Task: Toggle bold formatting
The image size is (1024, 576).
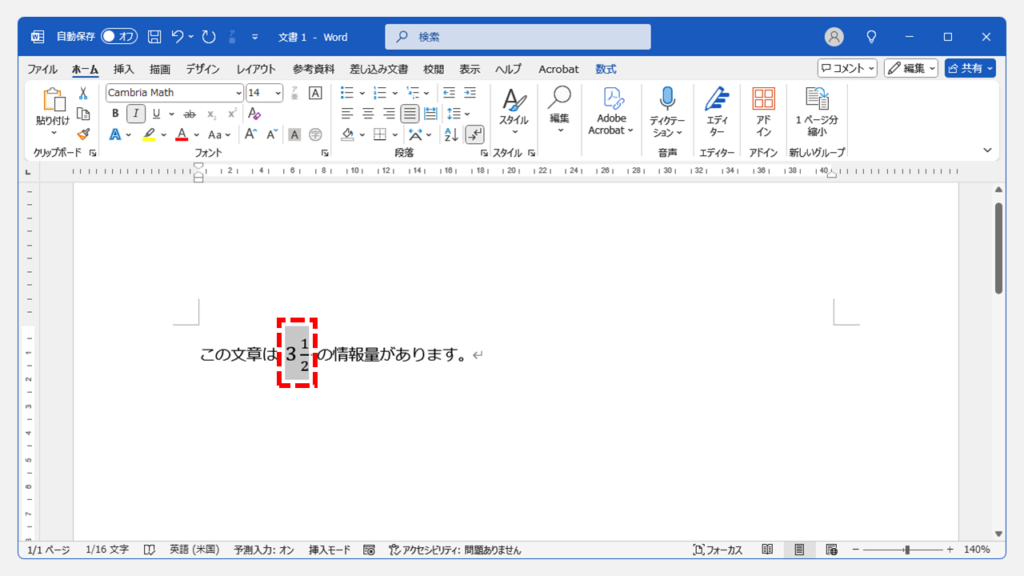Action: point(115,114)
